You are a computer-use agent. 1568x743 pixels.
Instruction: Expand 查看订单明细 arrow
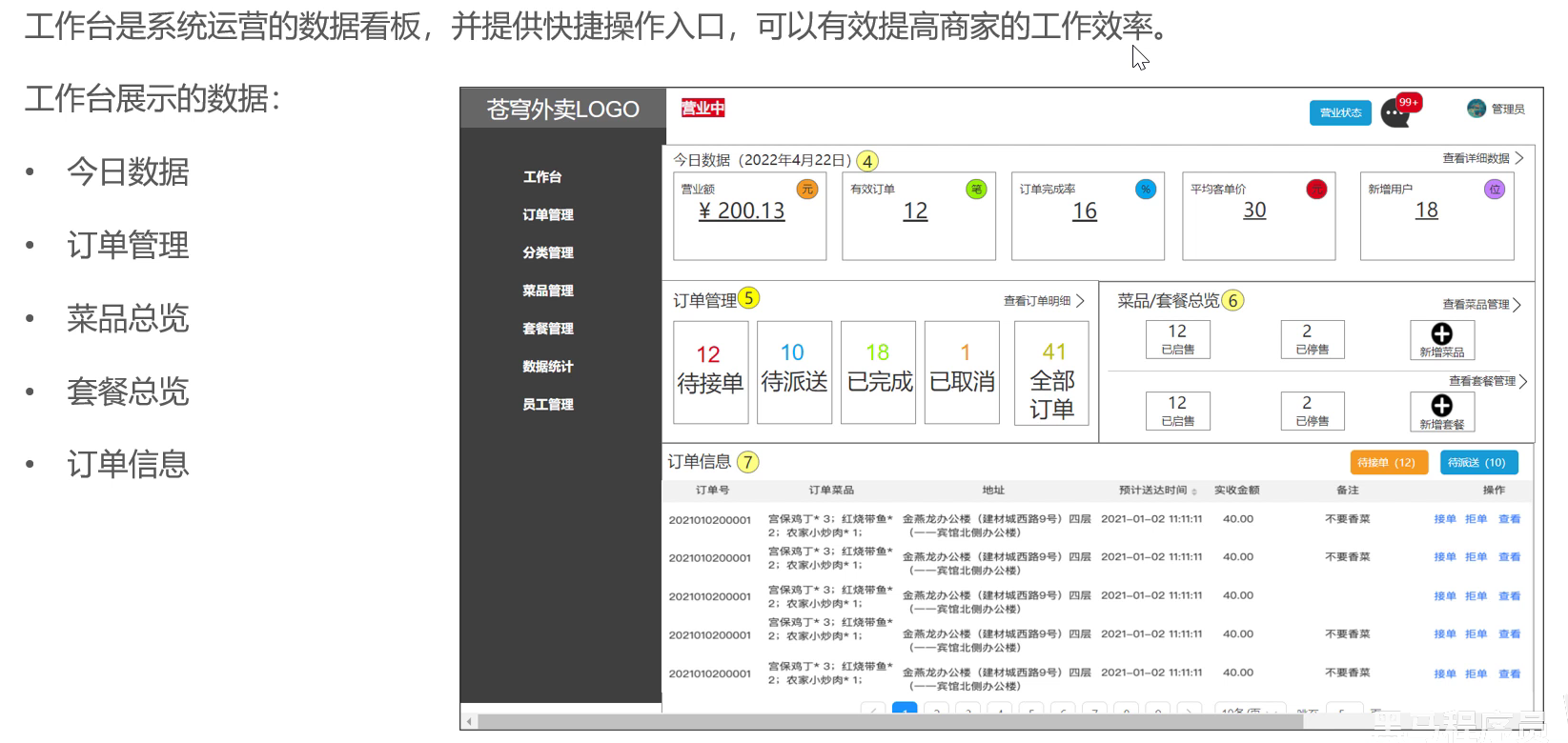click(x=1080, y=301)
